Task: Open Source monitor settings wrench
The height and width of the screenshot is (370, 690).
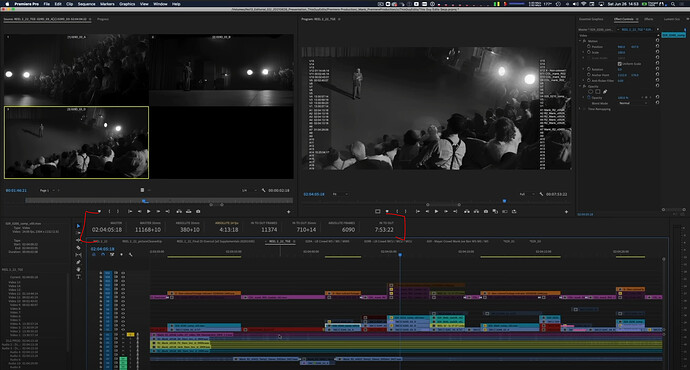Action: click(264, 190)
